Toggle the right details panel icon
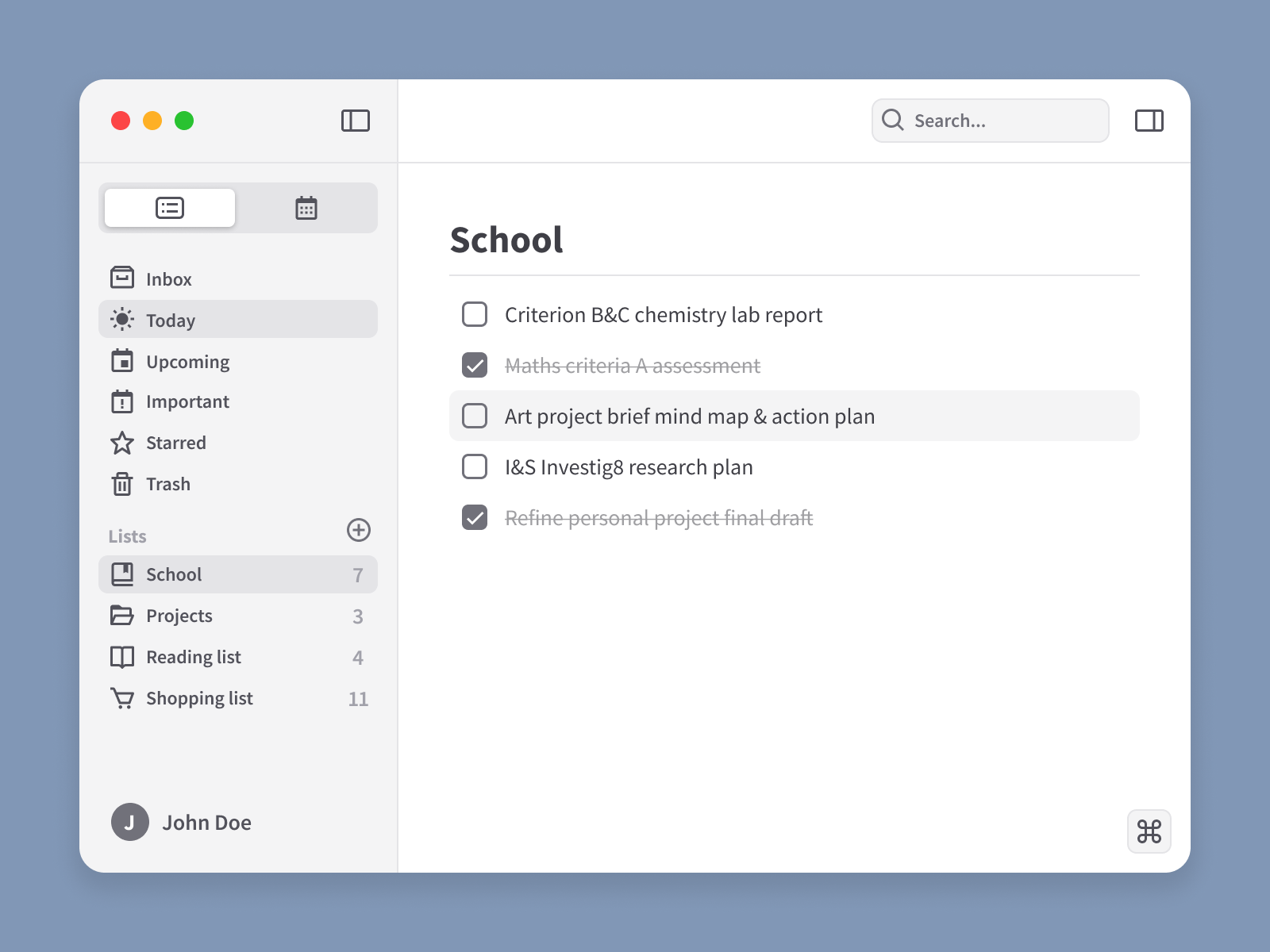This screenshot has height=952, width=1270. coord(1149,121)
